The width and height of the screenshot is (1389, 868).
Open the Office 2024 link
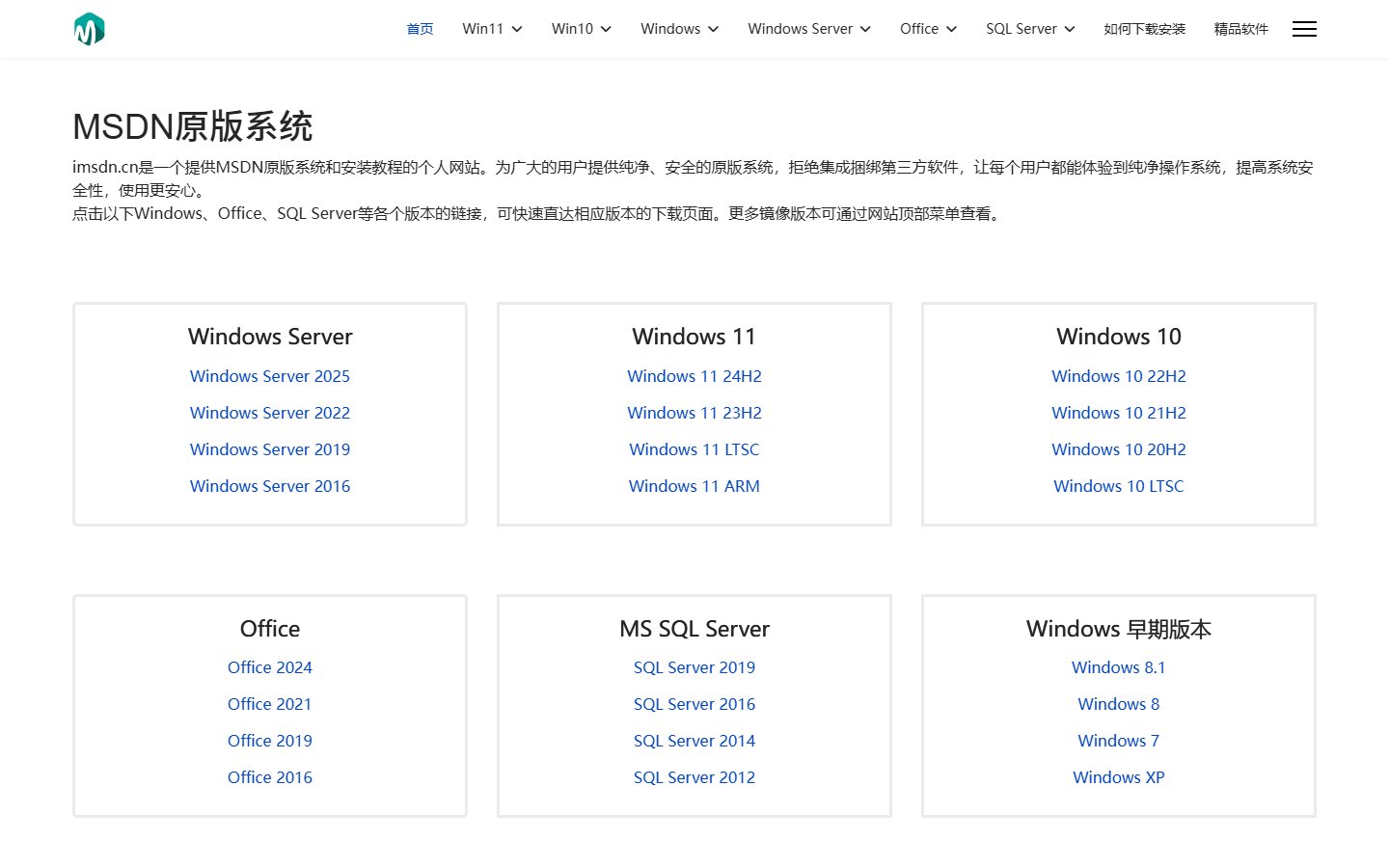270,667
